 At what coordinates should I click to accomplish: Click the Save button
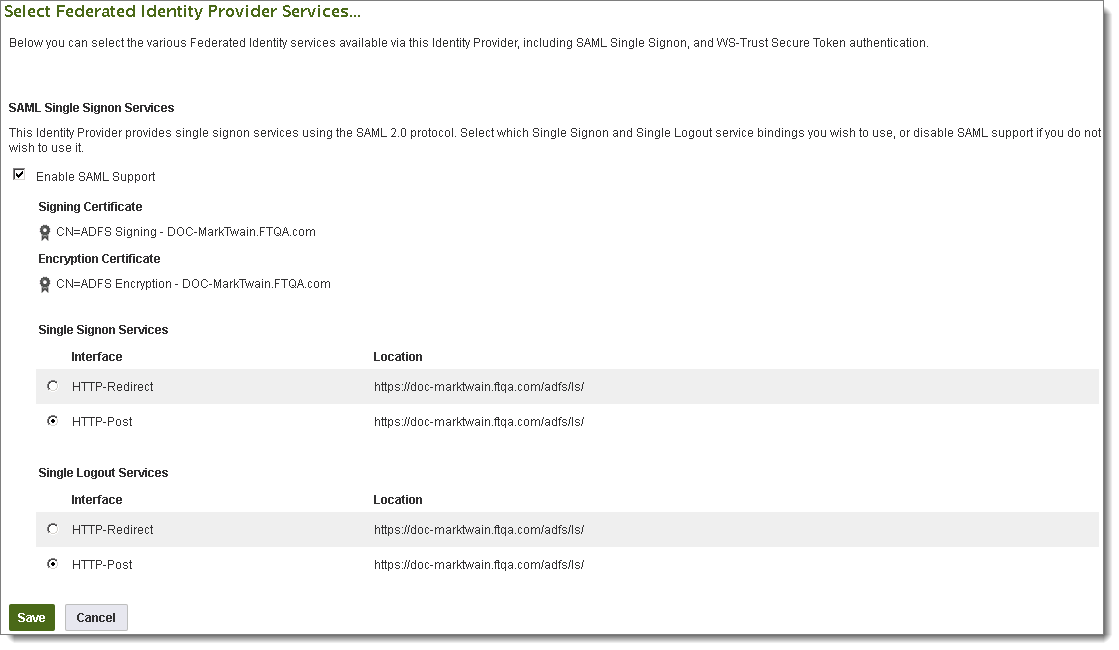(31, 617)
